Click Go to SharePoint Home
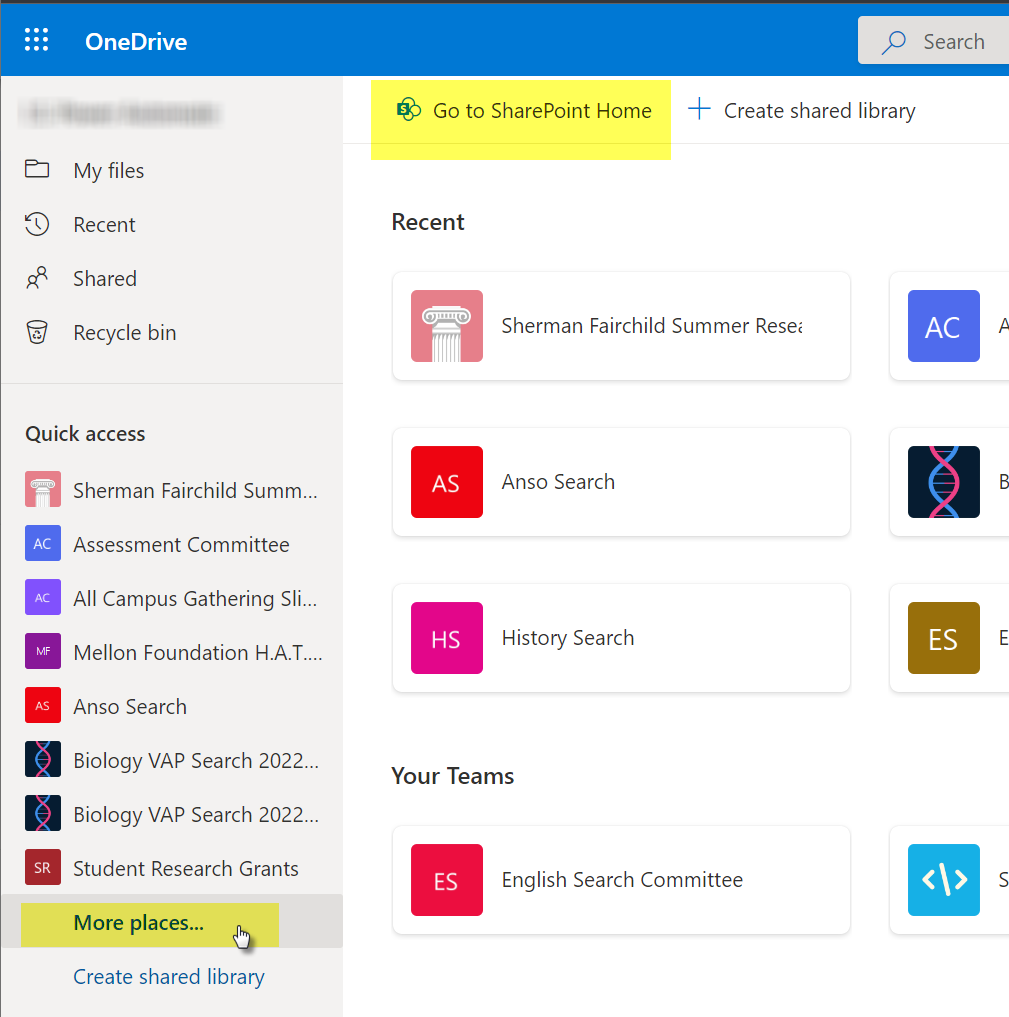The width and height of the screenshot is (1009, 1017). click(524, 110)
